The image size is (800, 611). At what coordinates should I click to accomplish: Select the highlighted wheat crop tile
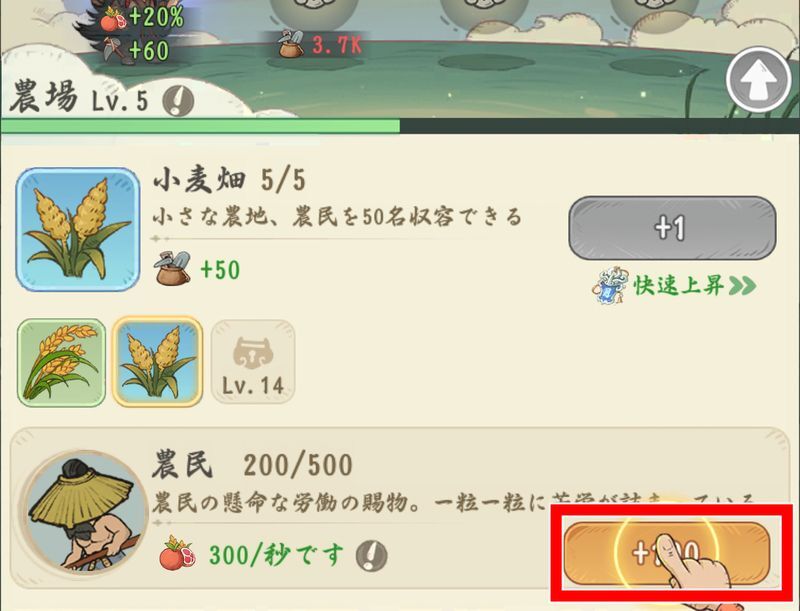158,362
